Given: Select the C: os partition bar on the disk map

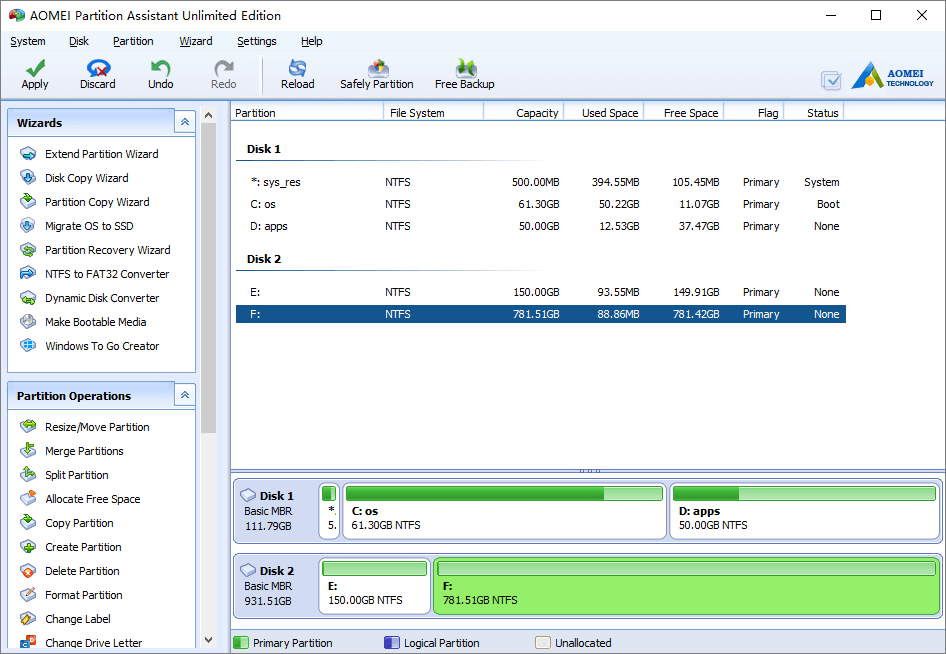Looking at the screenshot, I should [504, 510].
